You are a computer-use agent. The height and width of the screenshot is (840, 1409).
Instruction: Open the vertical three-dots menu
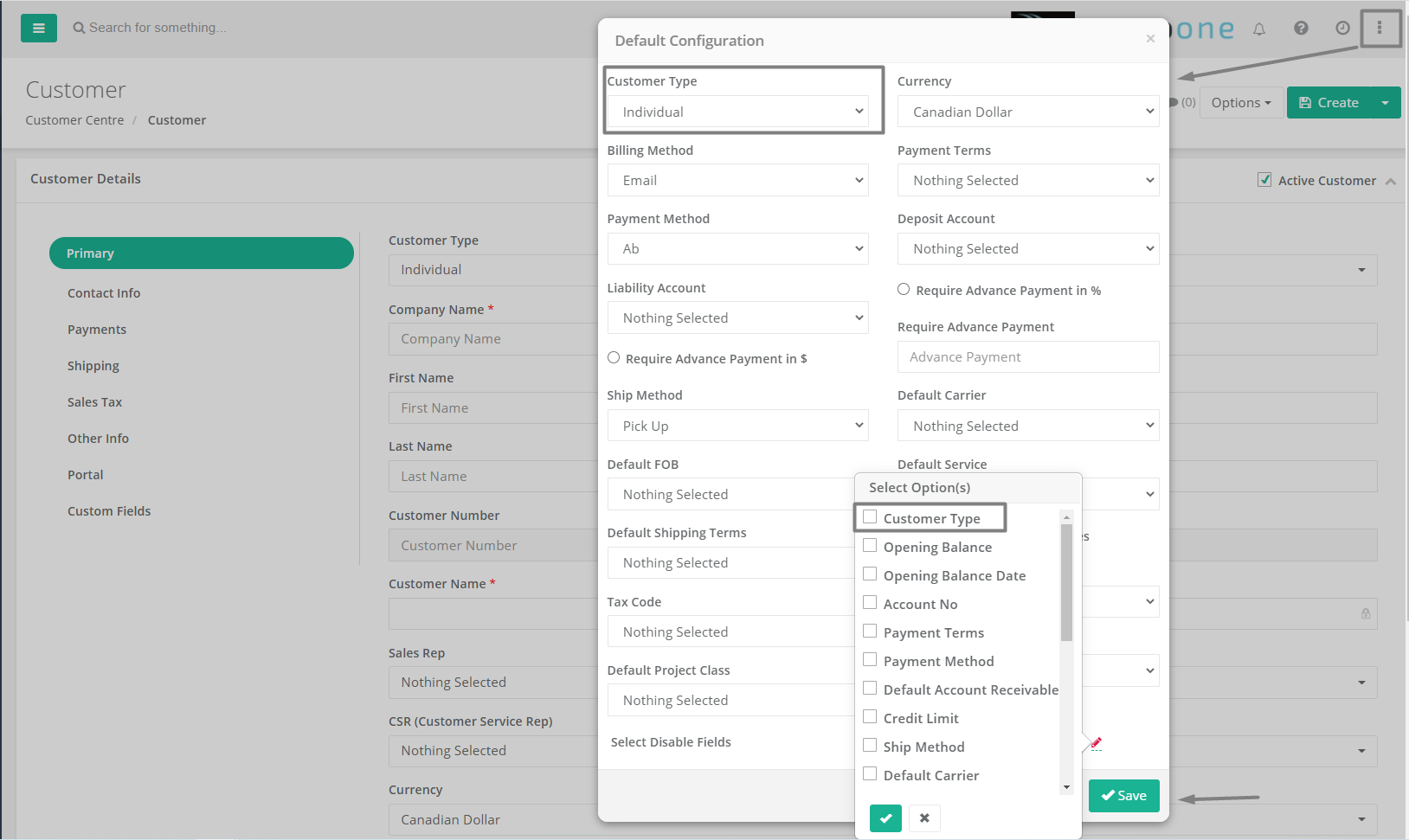pos(1380,28)
